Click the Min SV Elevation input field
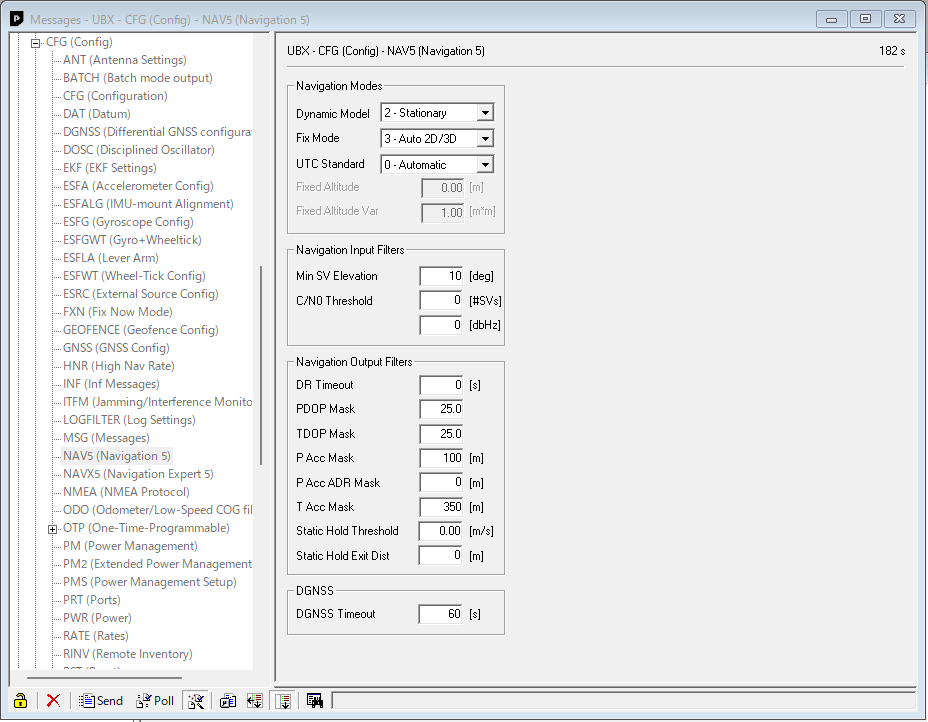 tap(441, 276)
